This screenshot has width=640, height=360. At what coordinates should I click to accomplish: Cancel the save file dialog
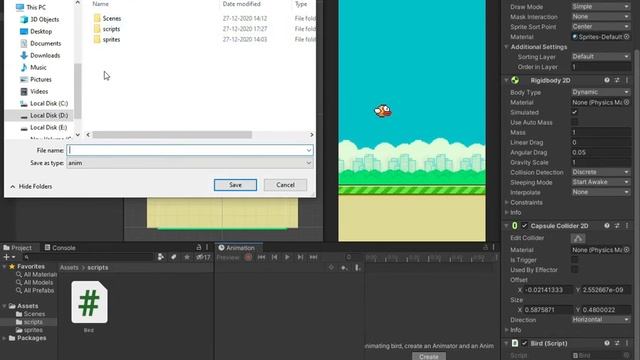click(285, 185)
